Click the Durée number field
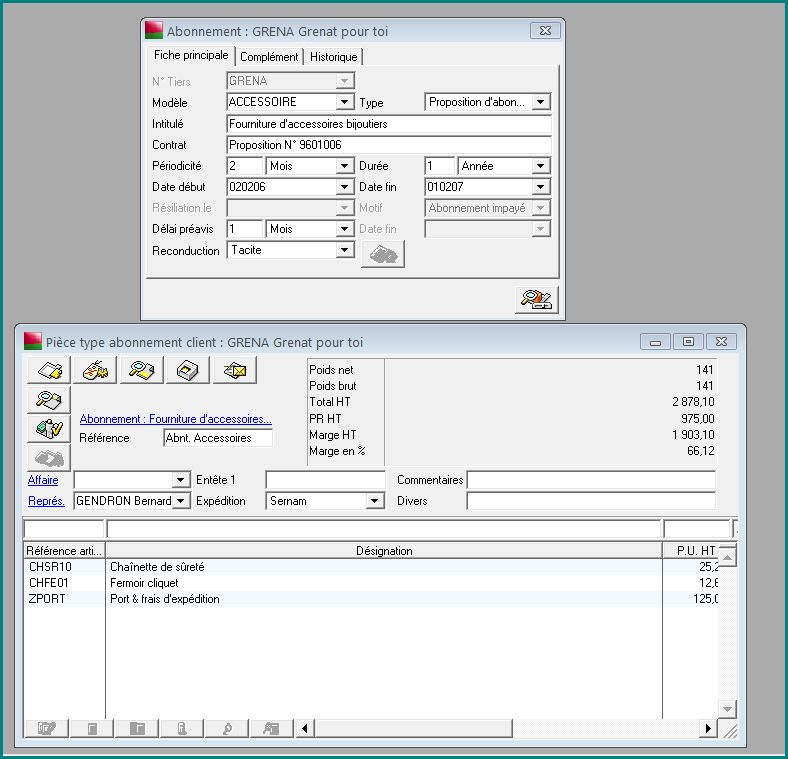Viewport: 788px width, 759px height. click(x=440, y=166)
